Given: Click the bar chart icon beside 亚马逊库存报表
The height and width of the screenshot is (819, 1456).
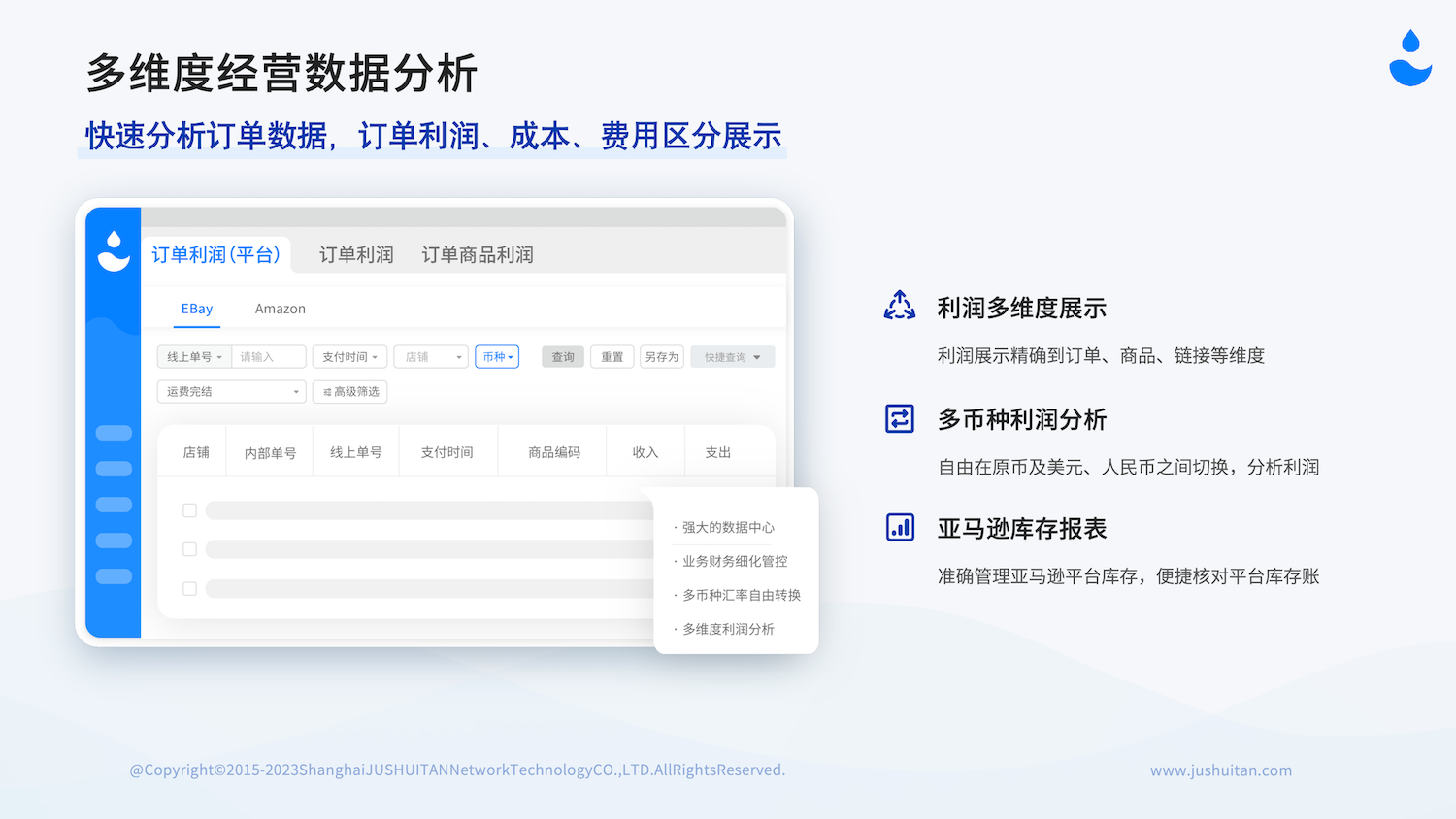Looking at the screenshot, I should 900,527.
